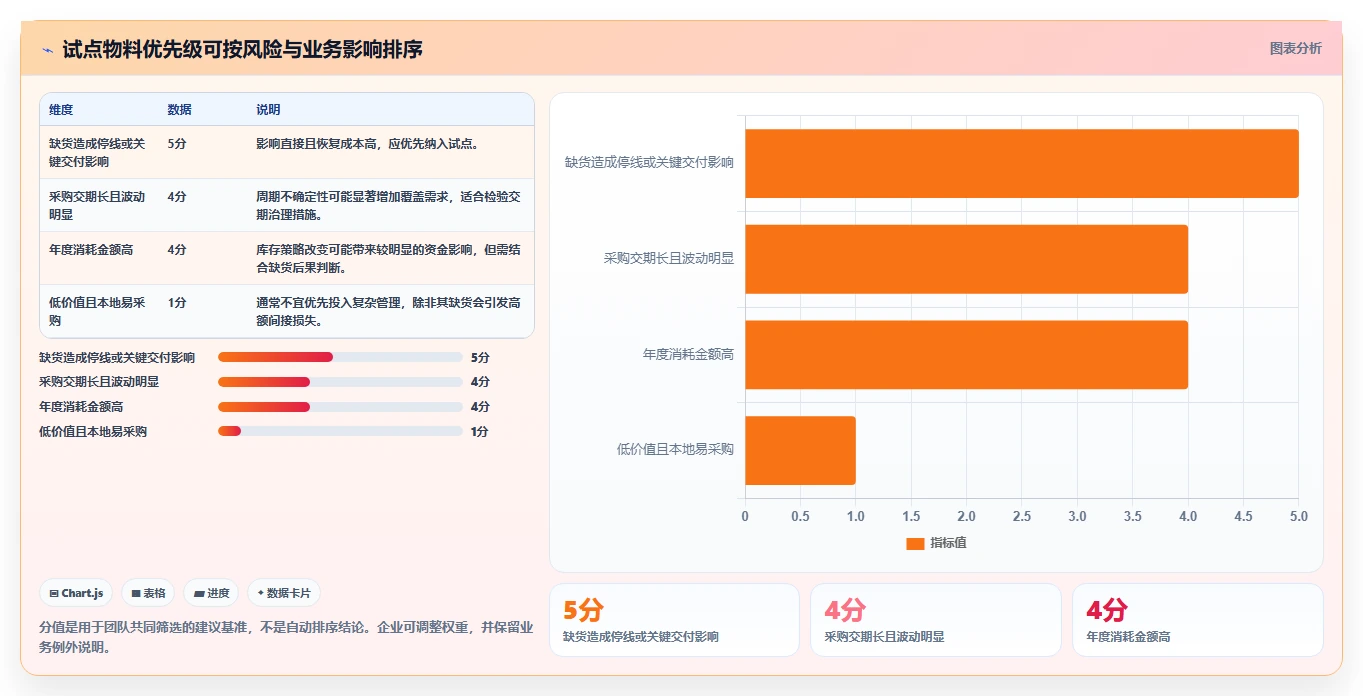Click the 数据 column header
1363x696 pixels.
click(180, 110)
